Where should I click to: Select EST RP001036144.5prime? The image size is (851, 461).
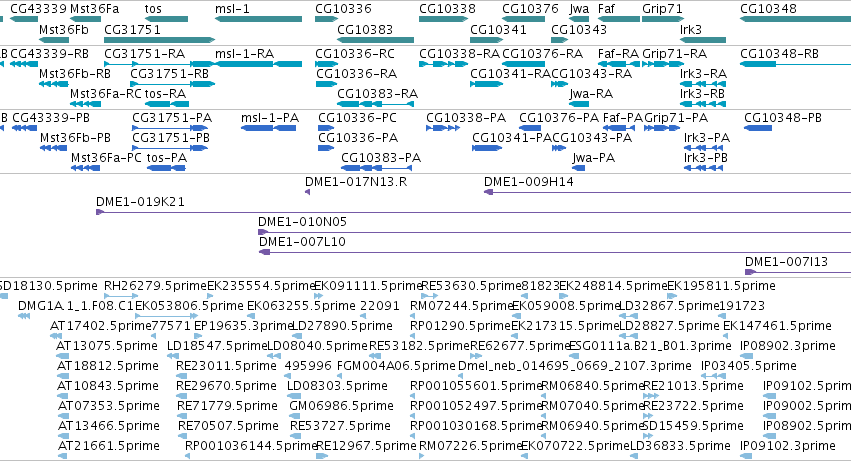pyautogui.click(x=188, y=456)
